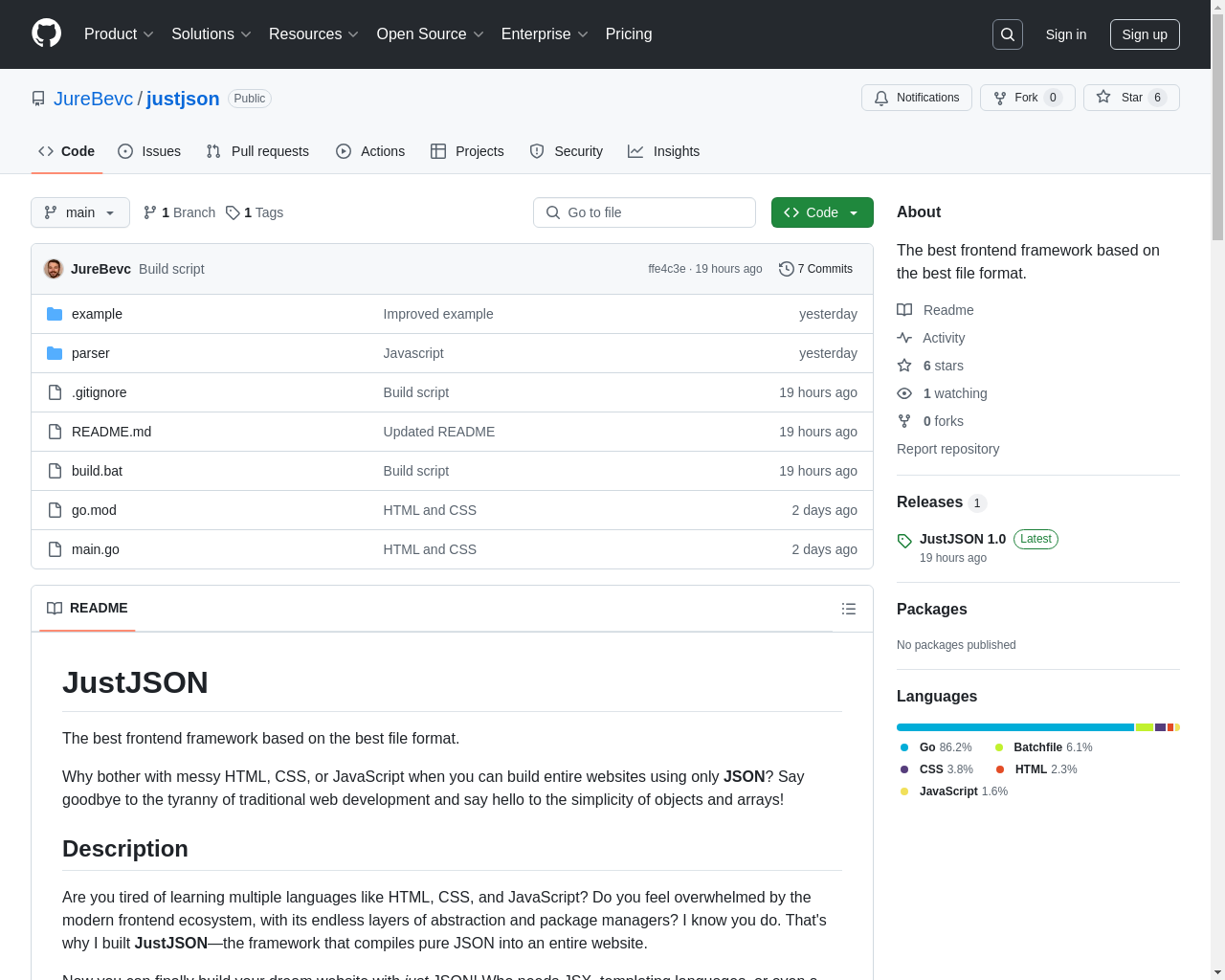Open the 'Improved example' commit message

click(x=438, y=314)
